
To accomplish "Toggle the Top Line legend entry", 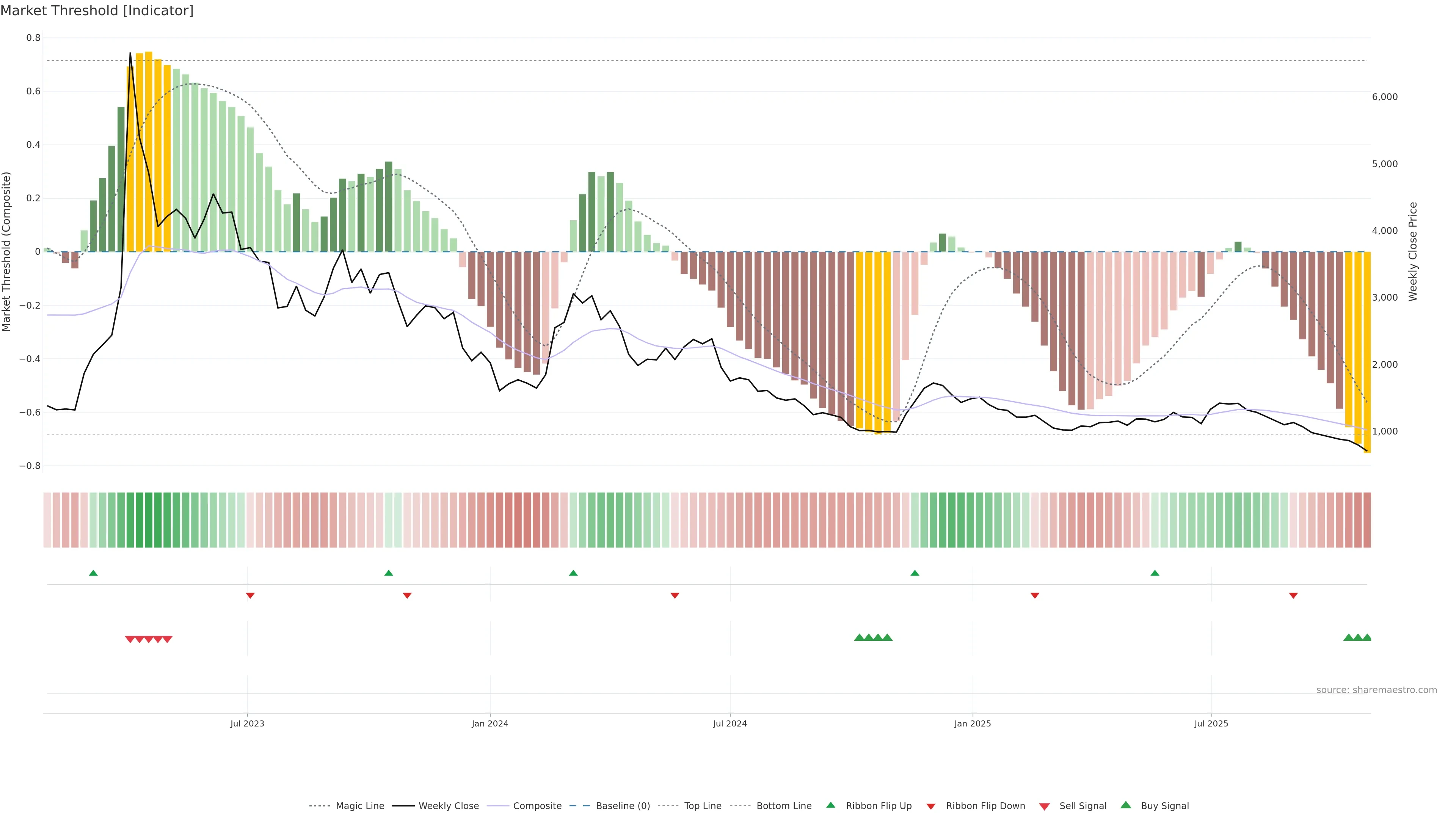I will pyautogui.click(x=703, y=806).
